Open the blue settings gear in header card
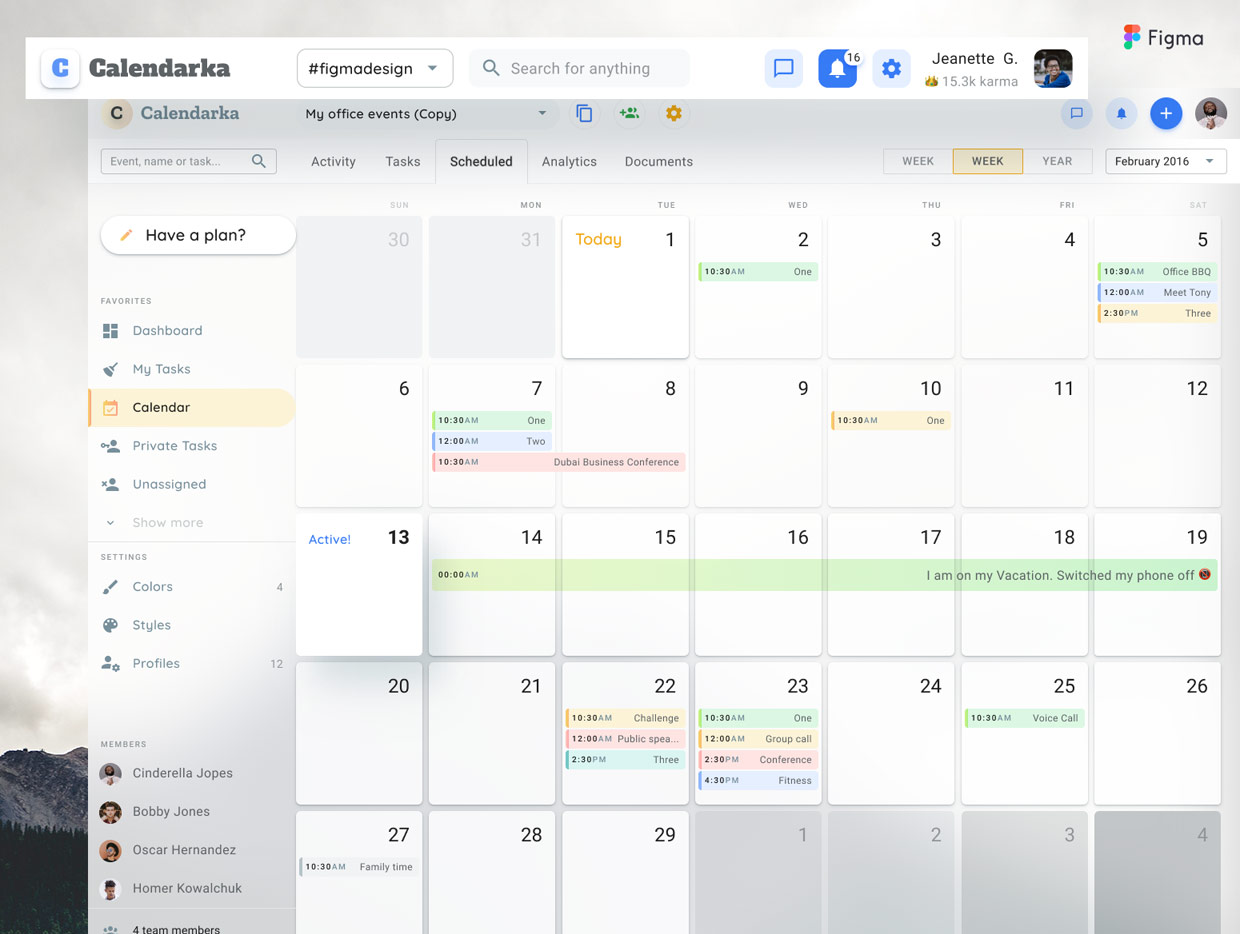The height and width of the screenshot is (934, 1240). [x=891, y=68]
